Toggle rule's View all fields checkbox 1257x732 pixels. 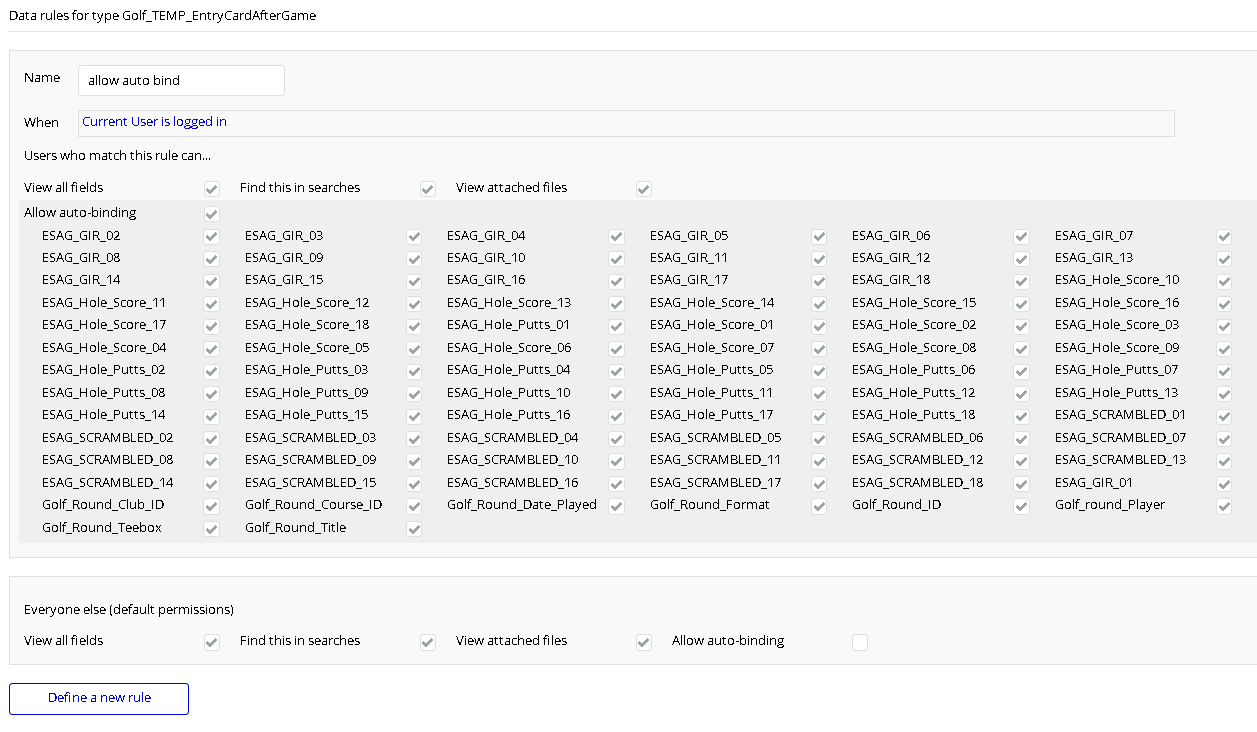click(x=212, y=188)
